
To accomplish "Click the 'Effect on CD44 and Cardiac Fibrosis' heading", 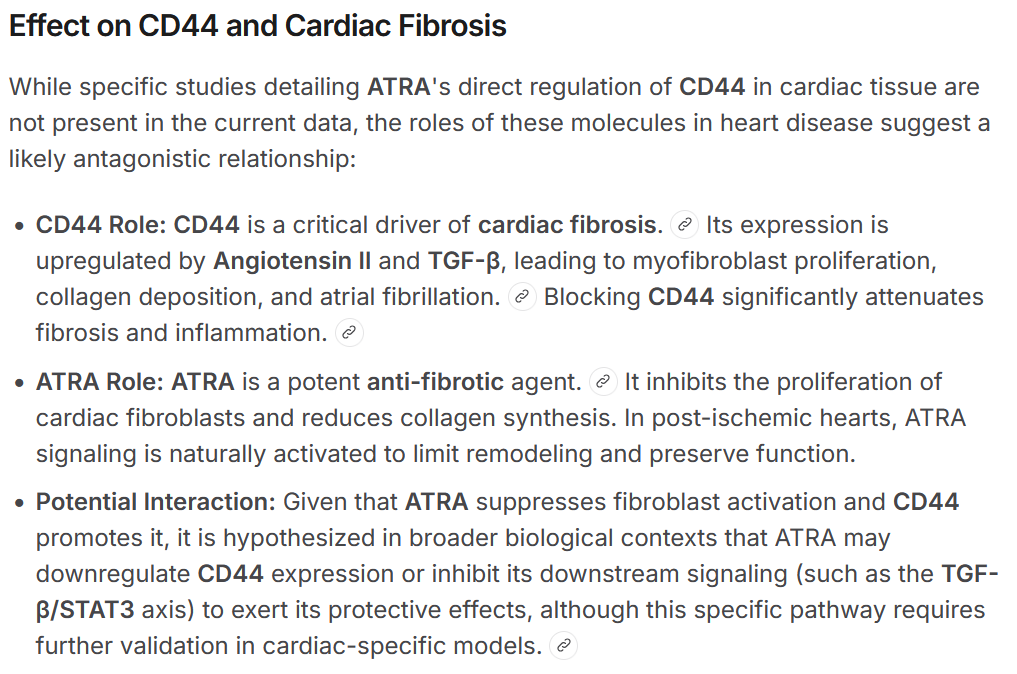I will point(257,26).
